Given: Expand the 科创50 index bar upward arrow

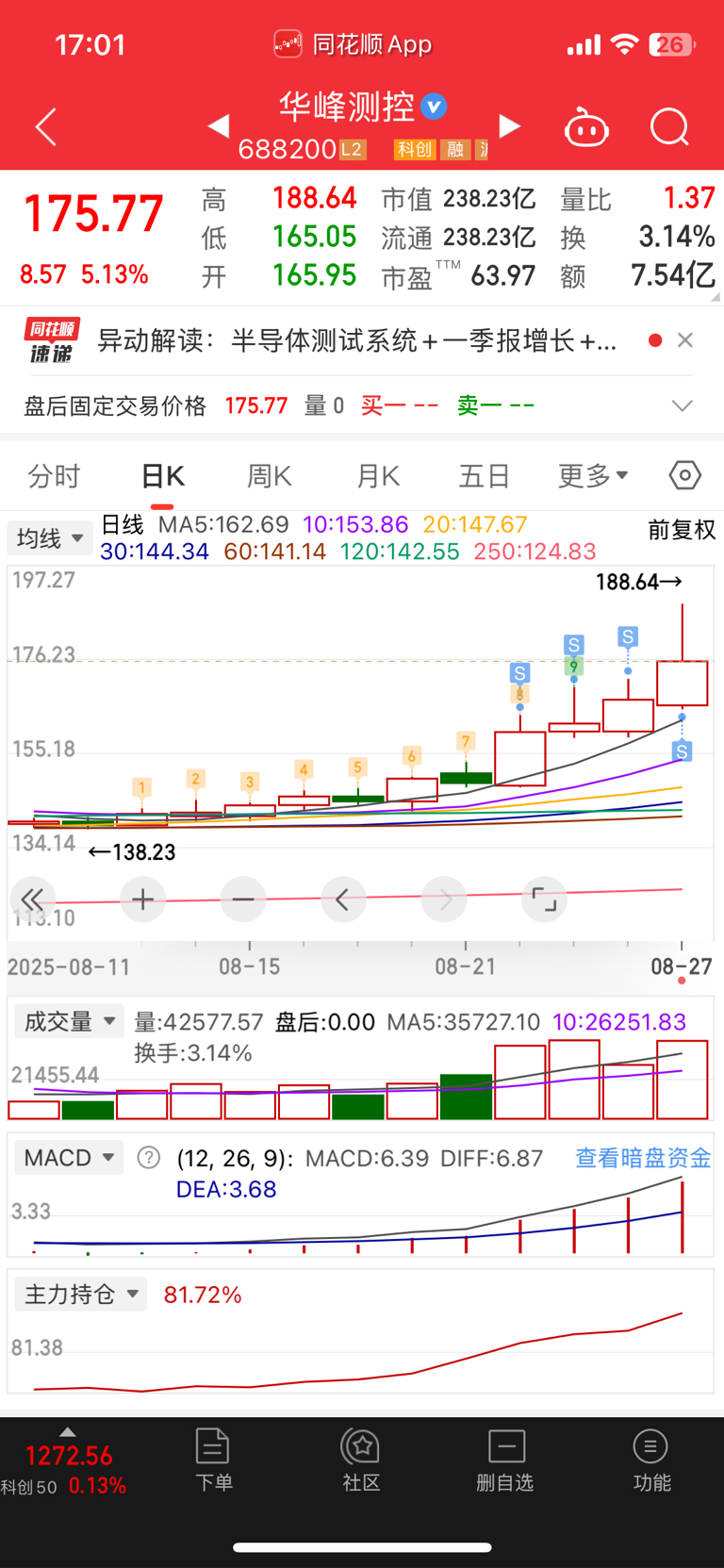Looking at the screenshot, I should click(x=67, y=1431).
